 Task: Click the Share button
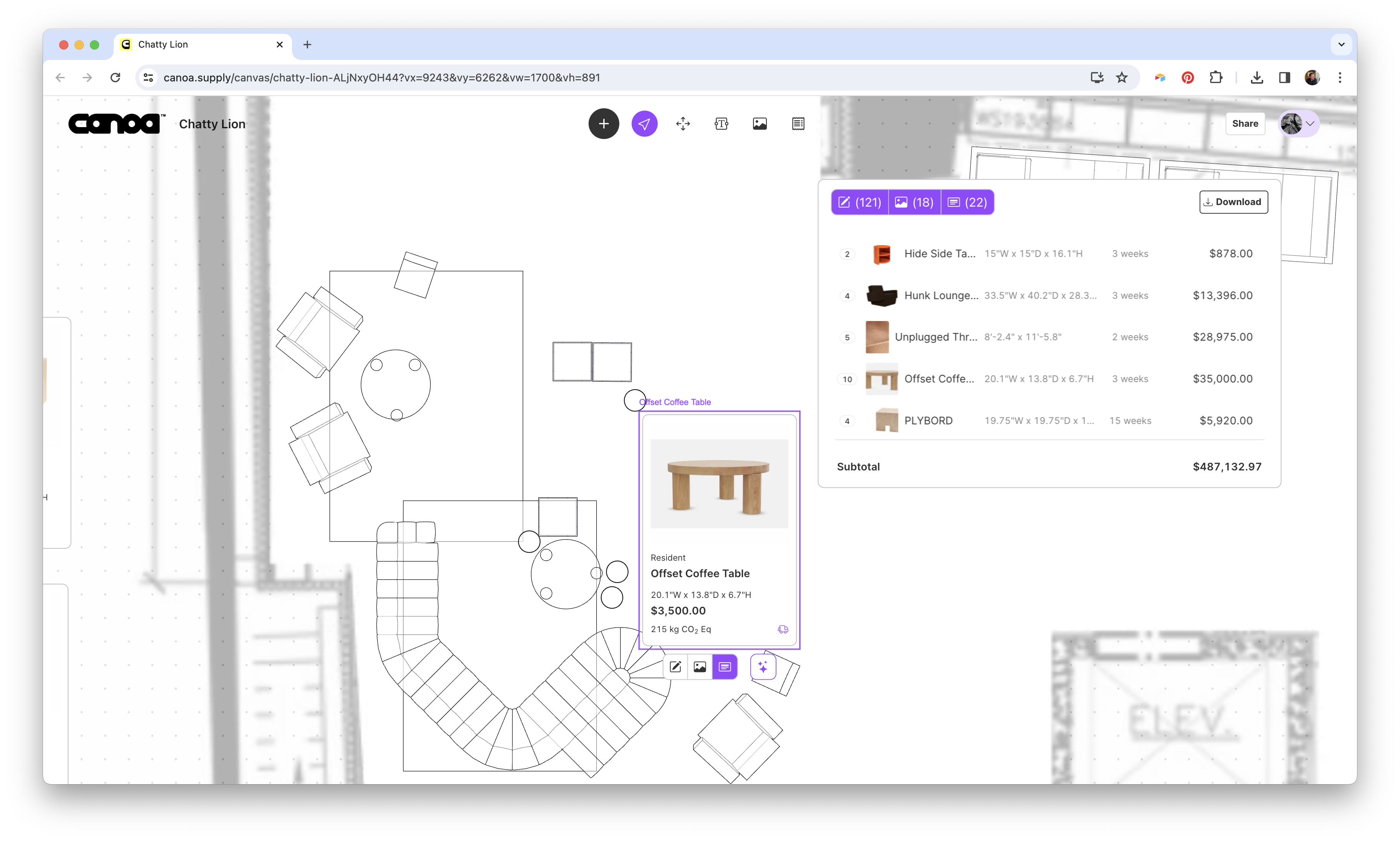[1245, 124]
